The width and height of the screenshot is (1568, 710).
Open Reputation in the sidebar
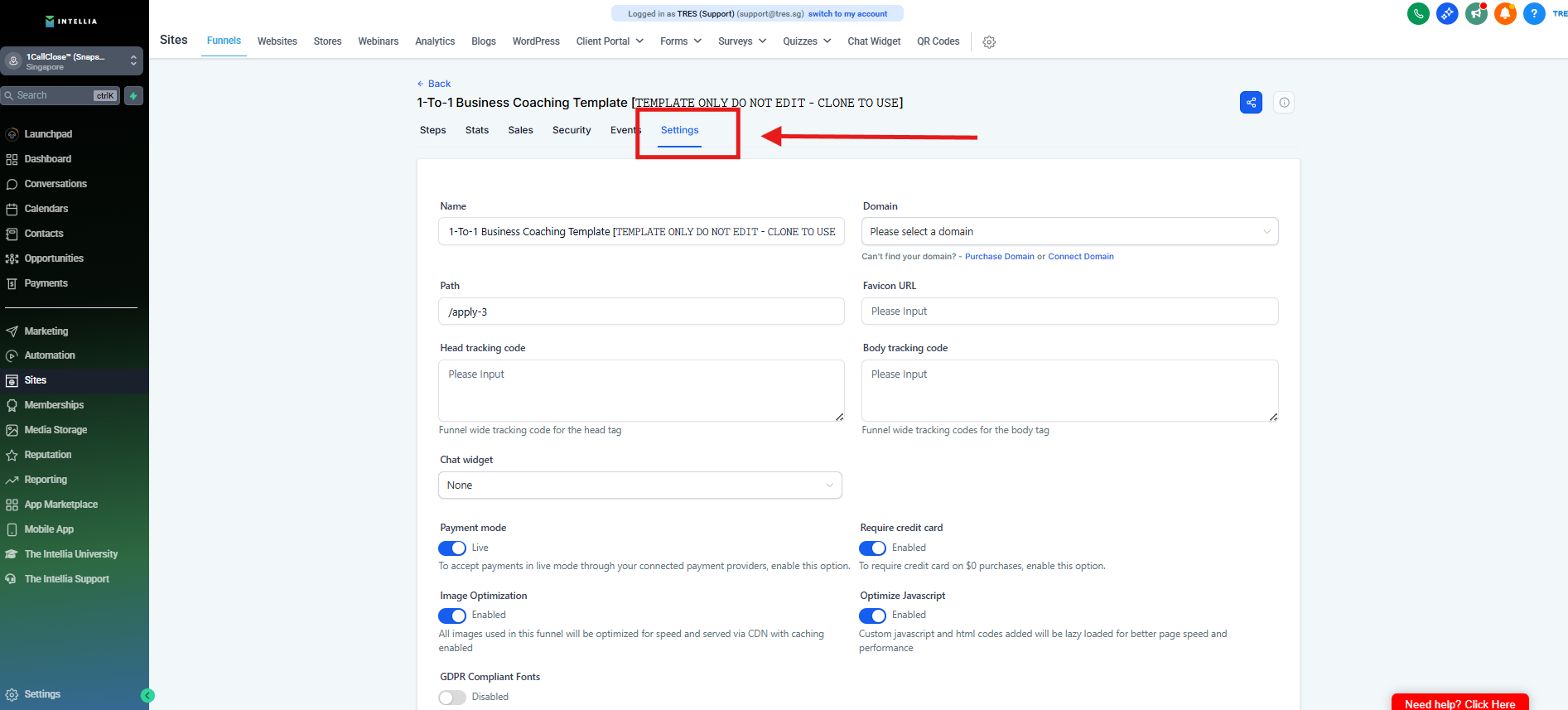(48, 455)
